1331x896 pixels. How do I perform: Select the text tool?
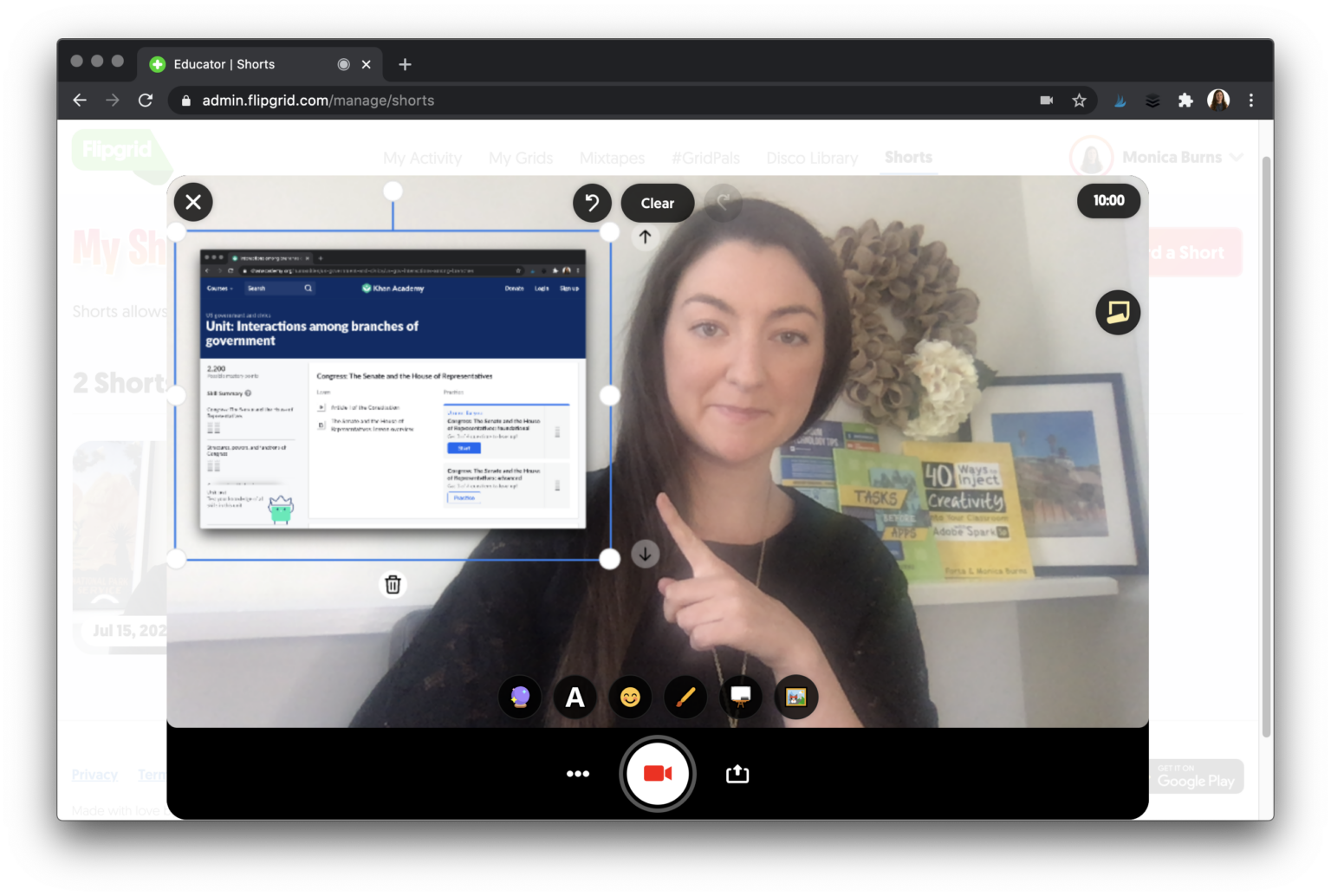pos(575,697)
